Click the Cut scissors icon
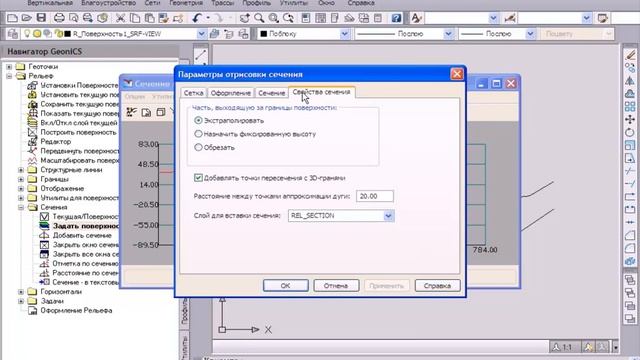 tap(120, 18)
